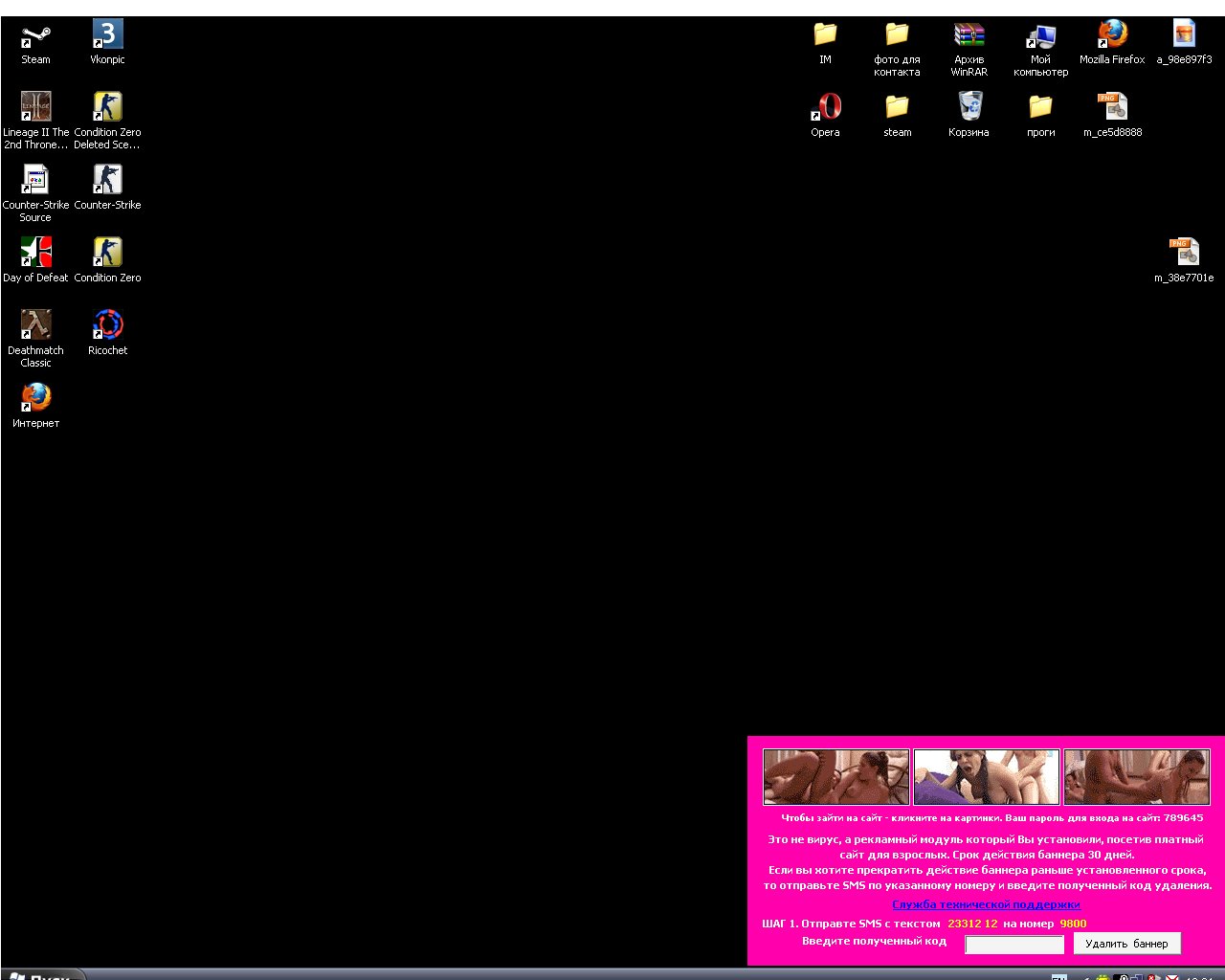Click the Ricochet game shortcut
Image resolution: width=1225 pixels, height=980 pixels.
107,333
